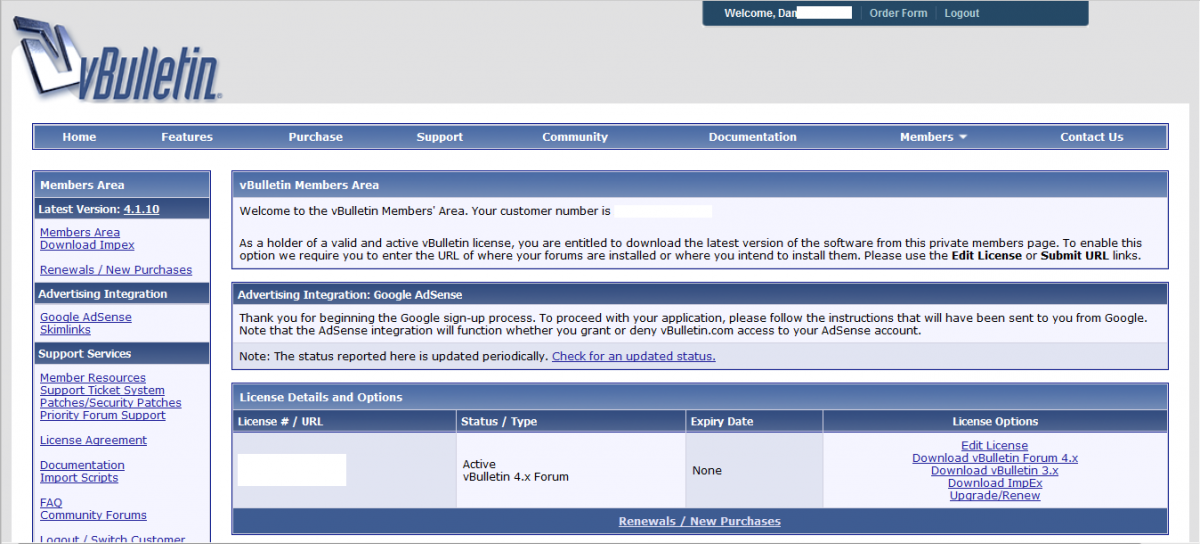Click the Download Impex sidebar link
1200x544 pixels.
coord(87,245)
